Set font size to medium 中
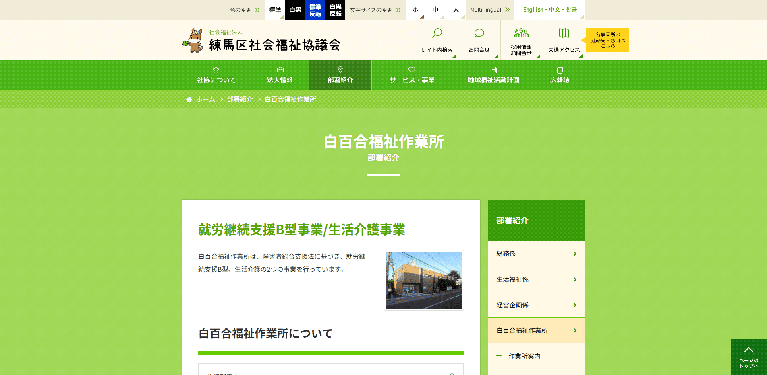The height and width of the screenshot is (375, 767). click(435, 10)
